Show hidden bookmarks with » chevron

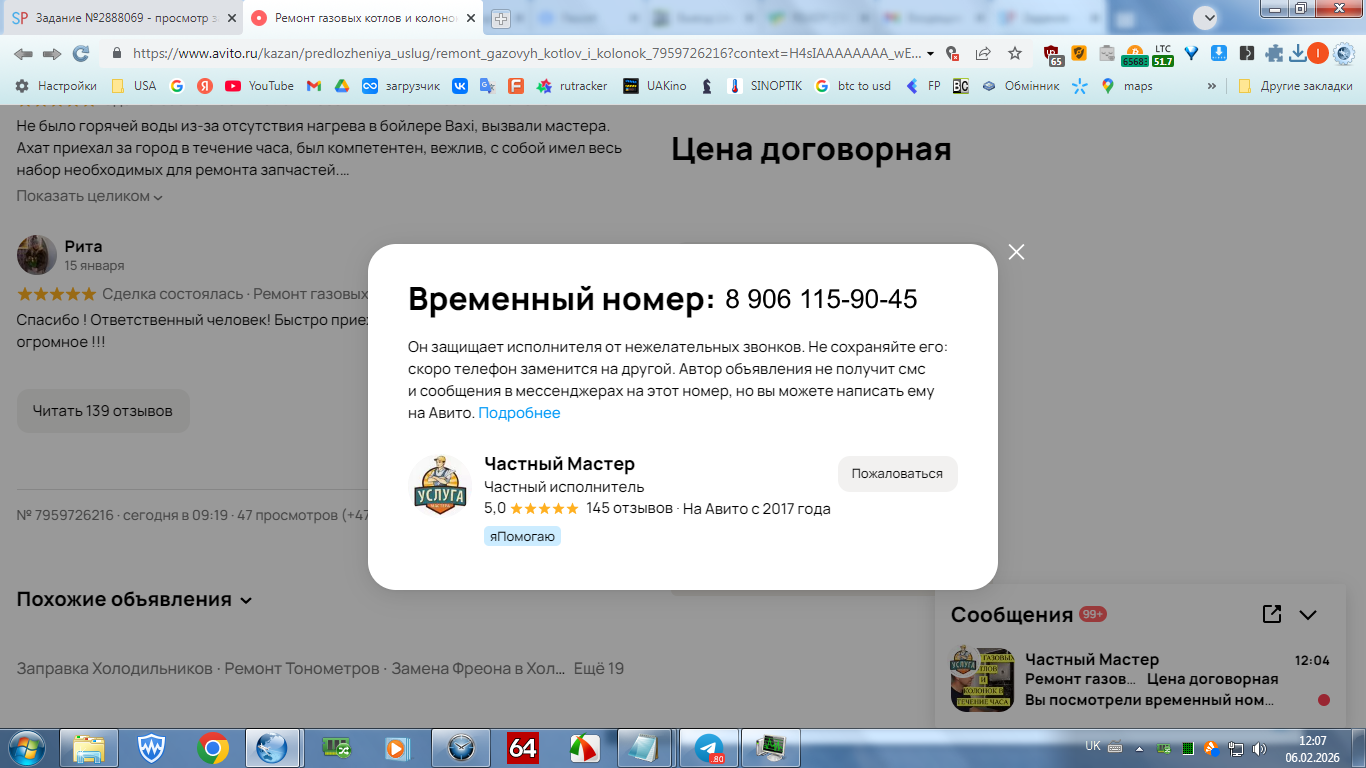click(1212, 86)
